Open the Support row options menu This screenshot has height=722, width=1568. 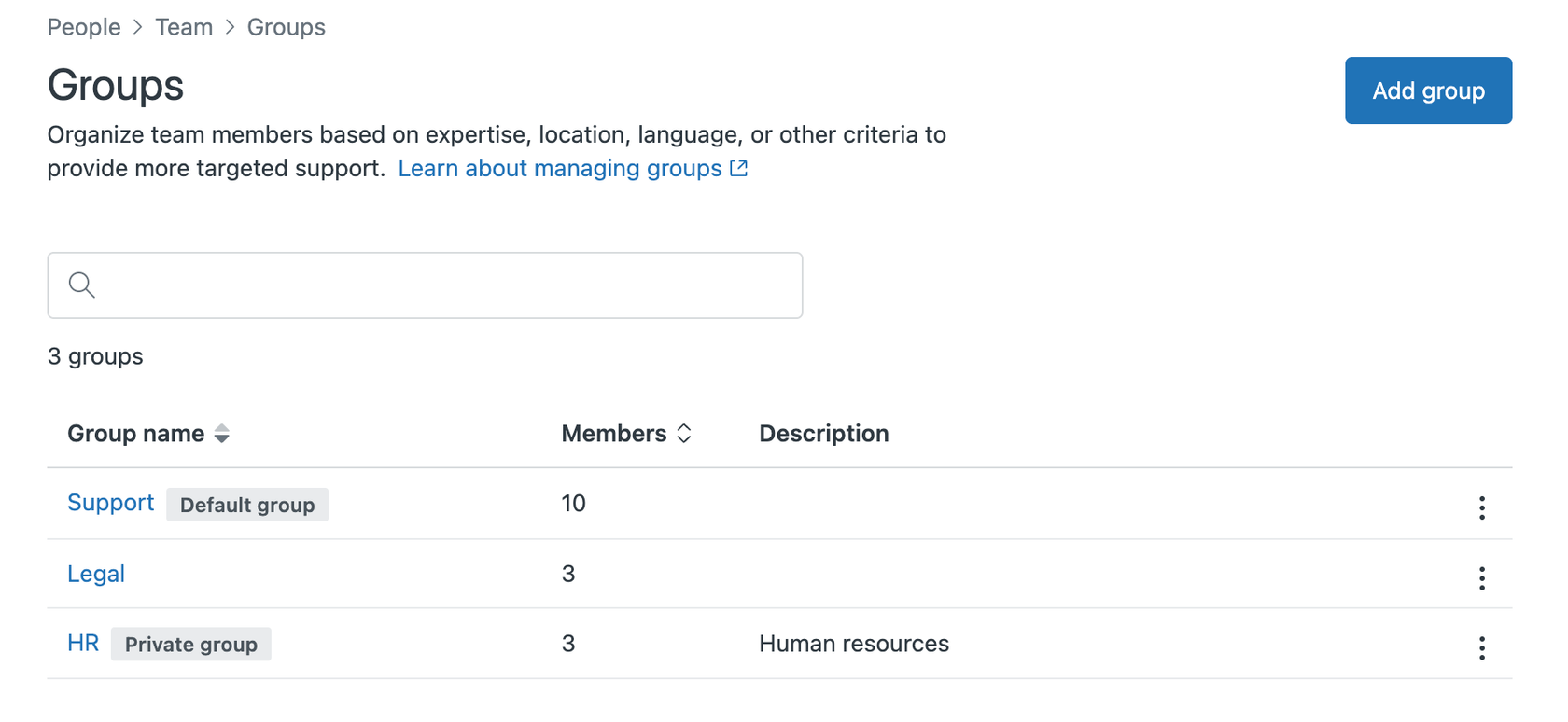(1481, 507)
